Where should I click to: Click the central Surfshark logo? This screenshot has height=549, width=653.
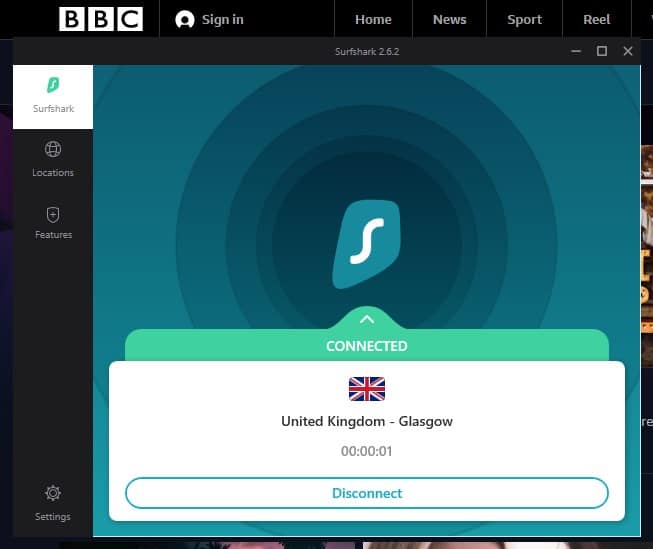(x=366, y=244)
